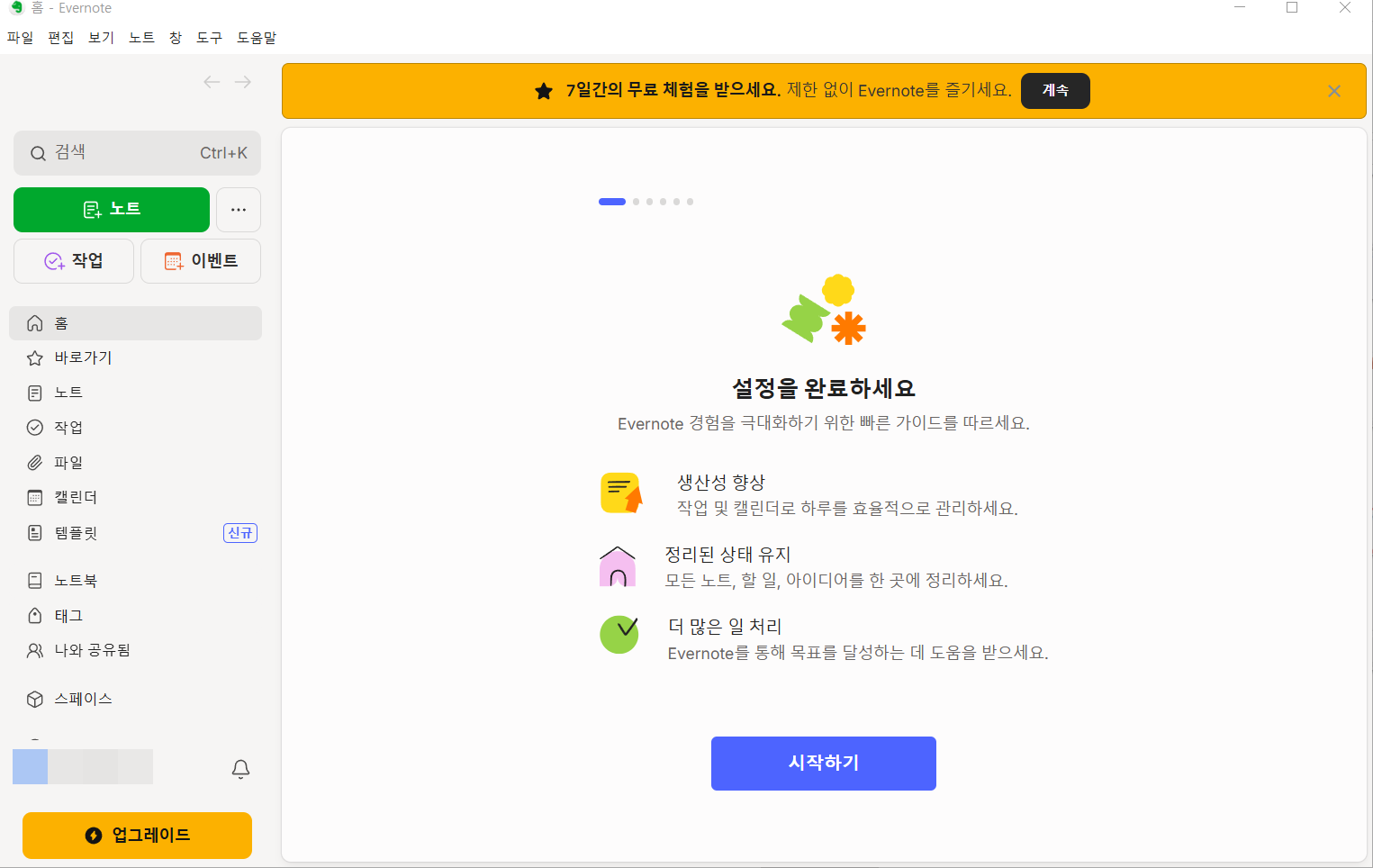Open 캘린더 in the sidebar
1373x868 pixels.
coord(135,497)
